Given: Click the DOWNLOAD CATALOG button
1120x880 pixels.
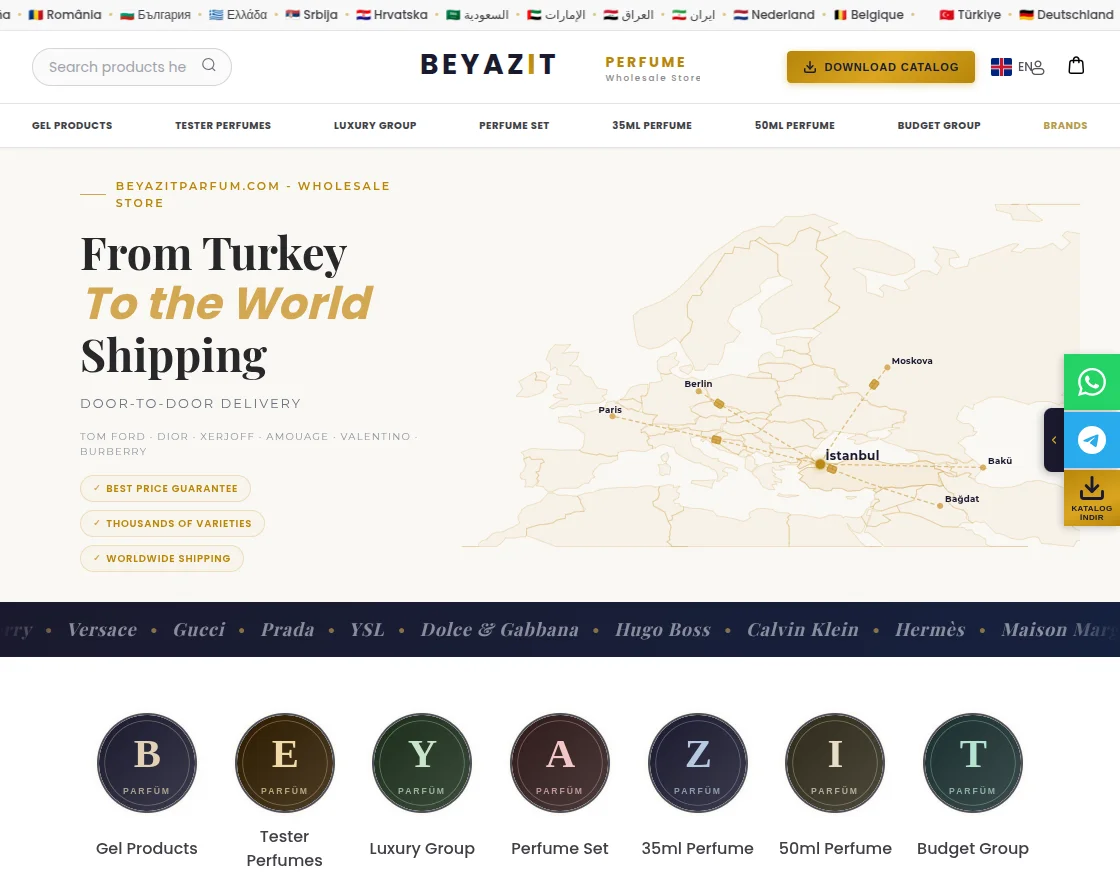Looking at the screenshot, I should point(881,67).
